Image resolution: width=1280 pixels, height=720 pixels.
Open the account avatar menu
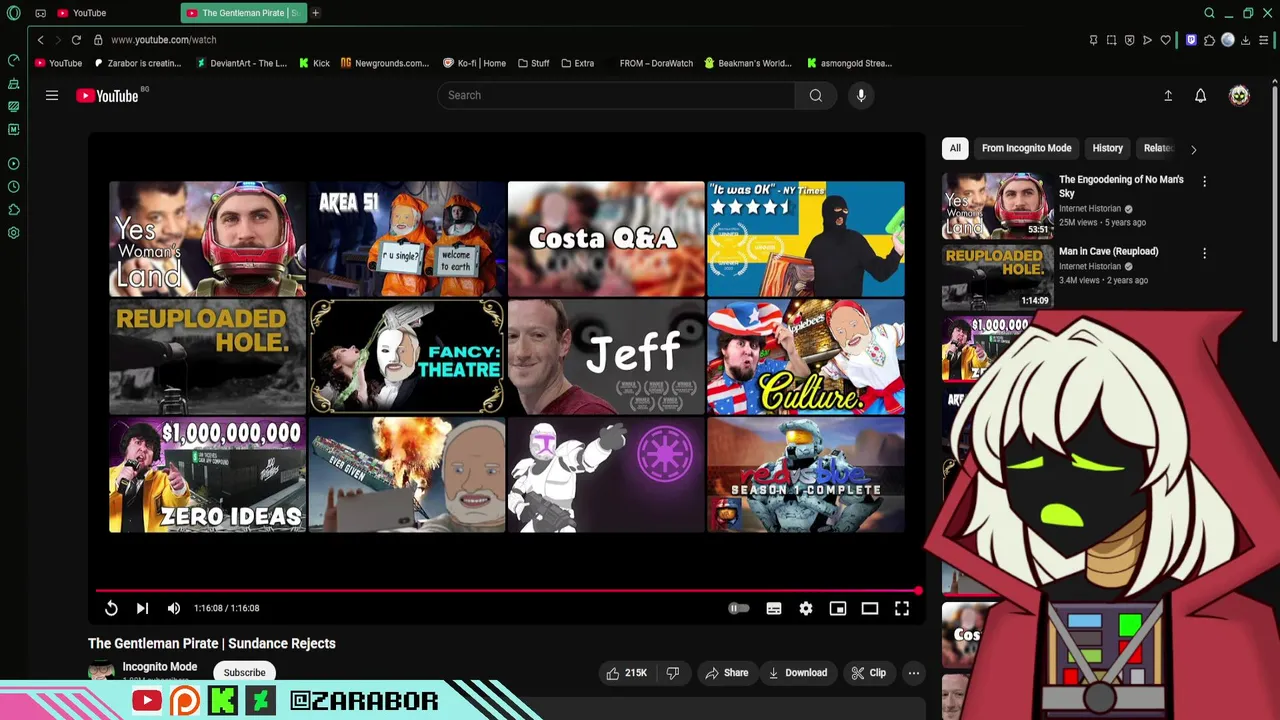tap(1239, 95)
